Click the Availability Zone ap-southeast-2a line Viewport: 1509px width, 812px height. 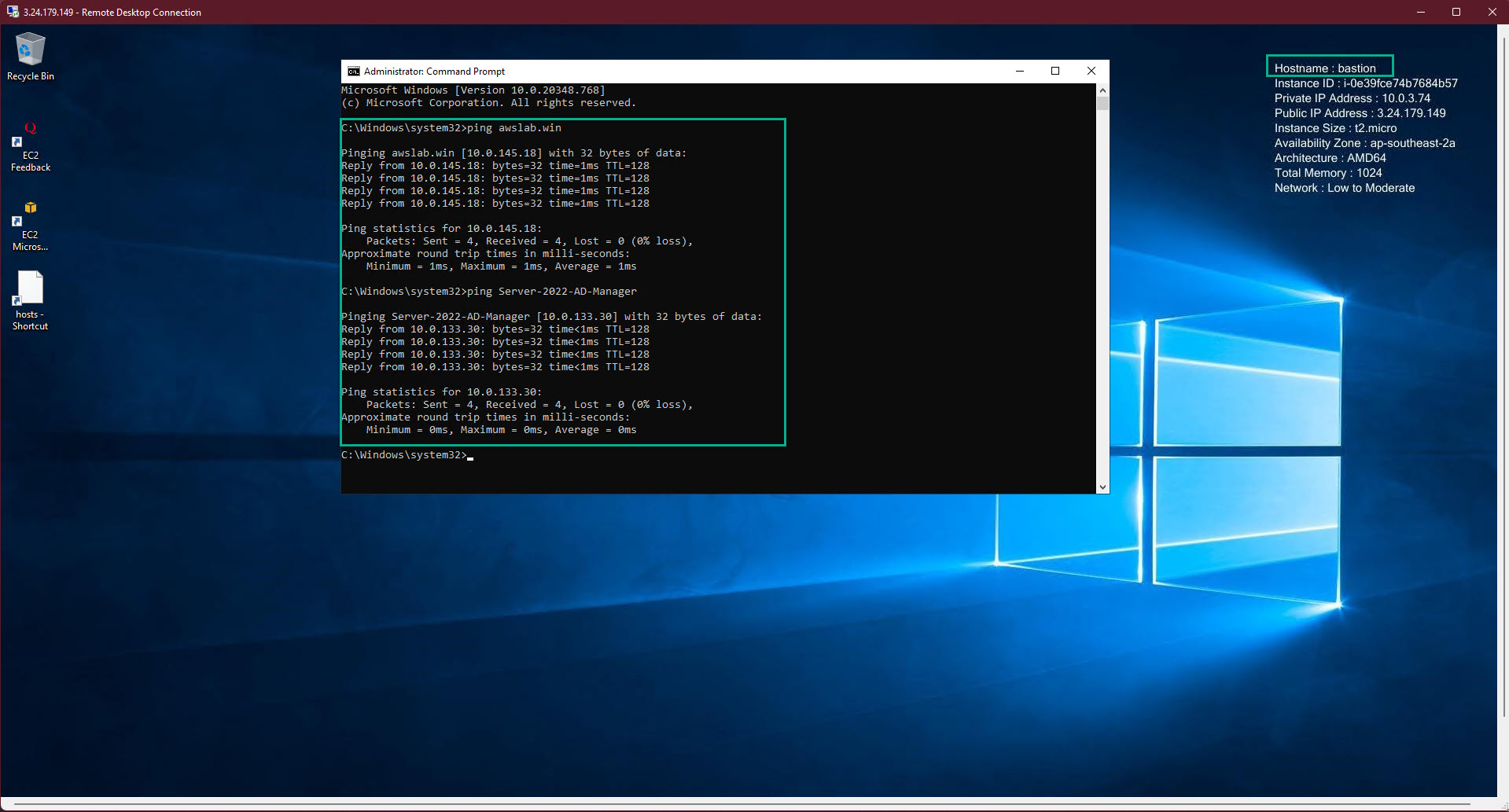[x=1364, y=143]
